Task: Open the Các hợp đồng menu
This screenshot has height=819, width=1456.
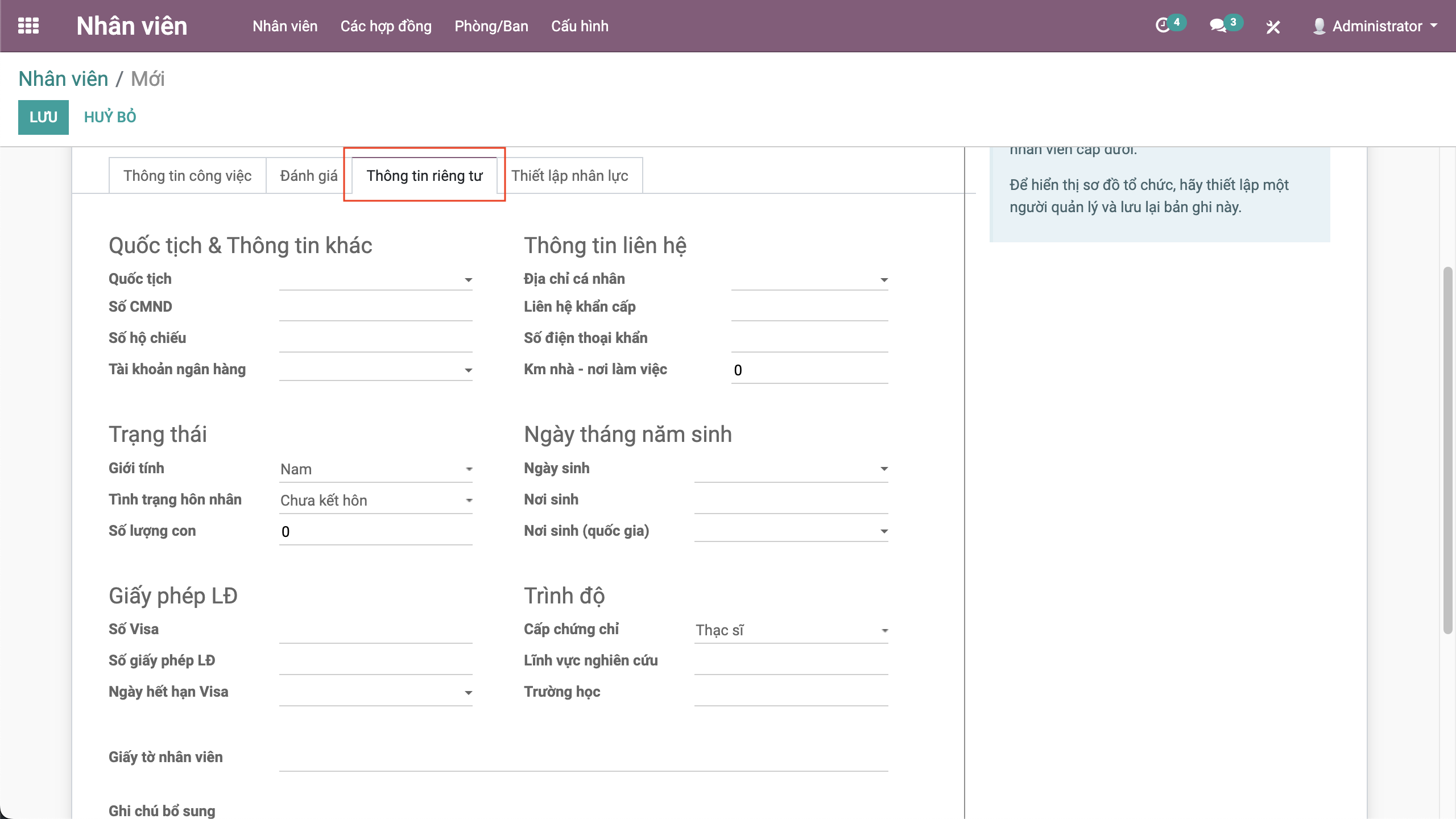Action: (x=386, y=26)
